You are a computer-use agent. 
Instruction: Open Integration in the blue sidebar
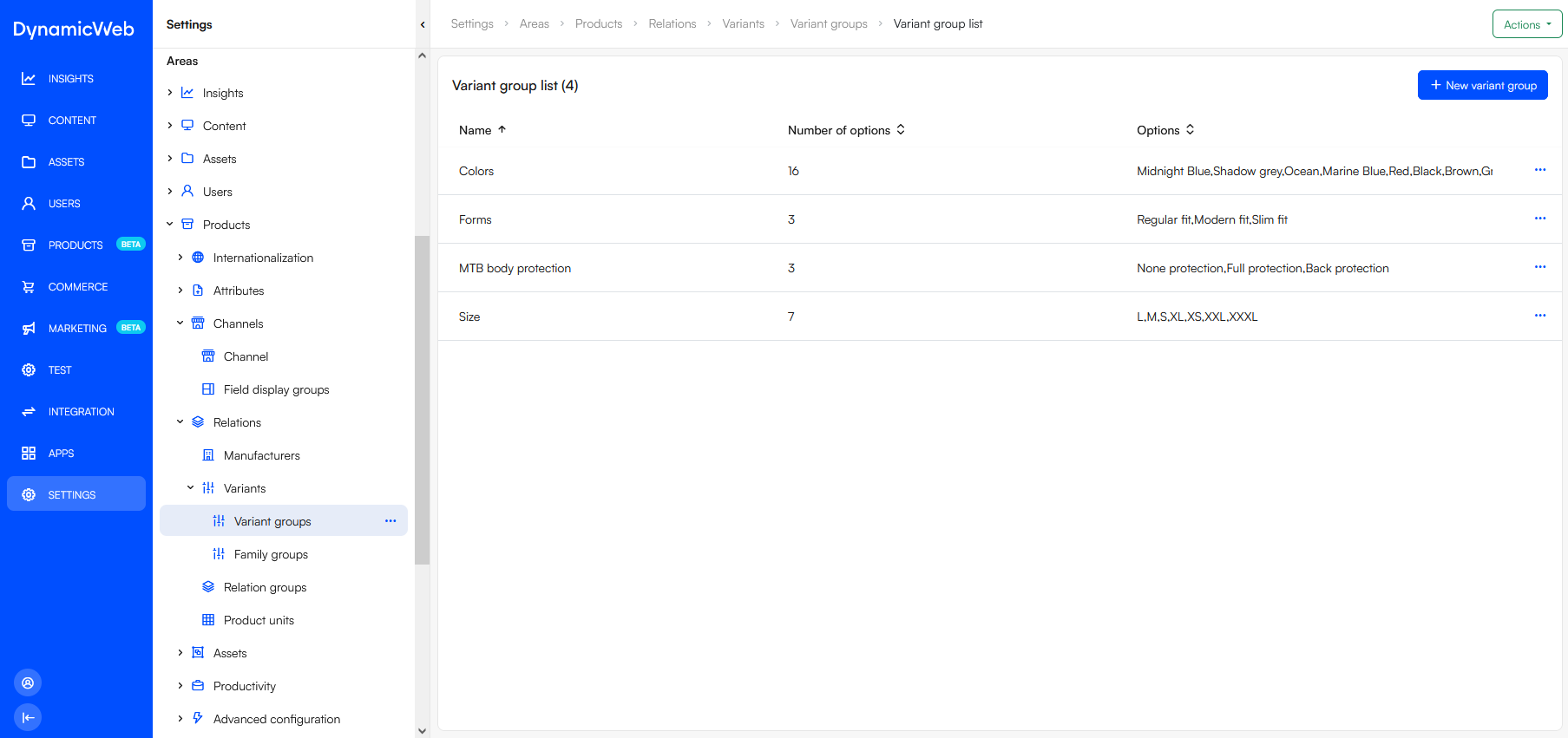(76, 412)
